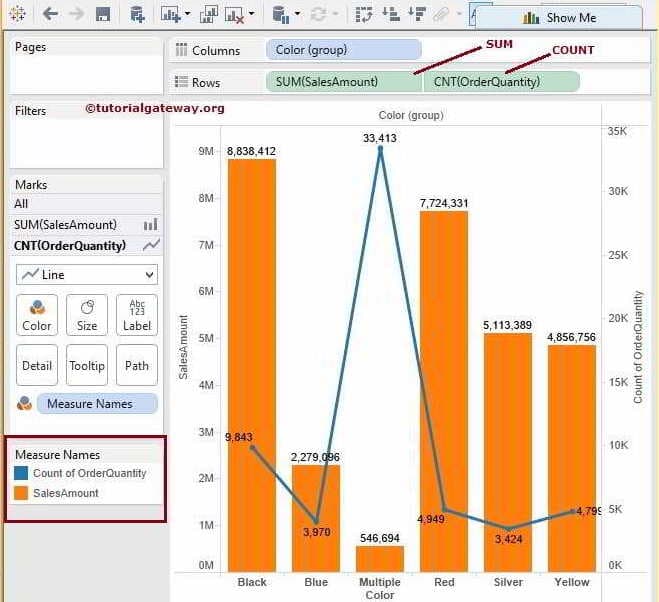Click the color icon beside Measure Names pill

click(x=24, y=403)
